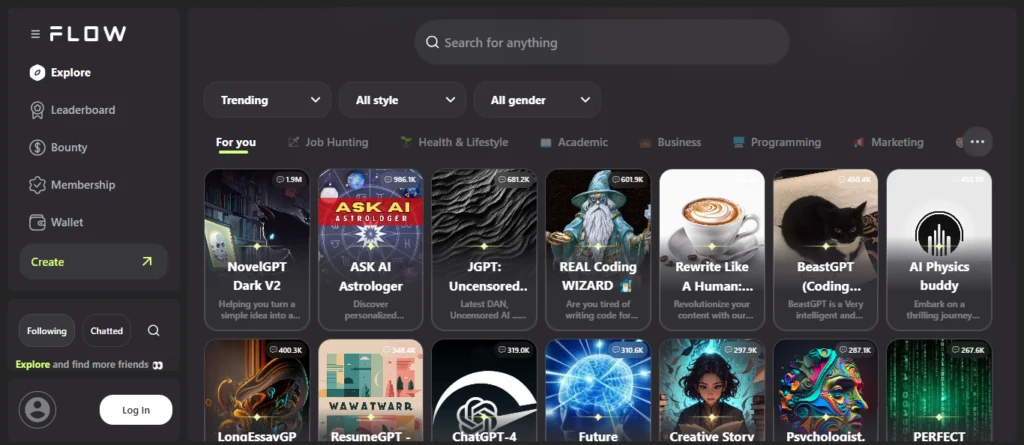The width and height of the screenshot is (1024, 445).
Task: Click the three-dots more categories button
Action: [977, 142]
